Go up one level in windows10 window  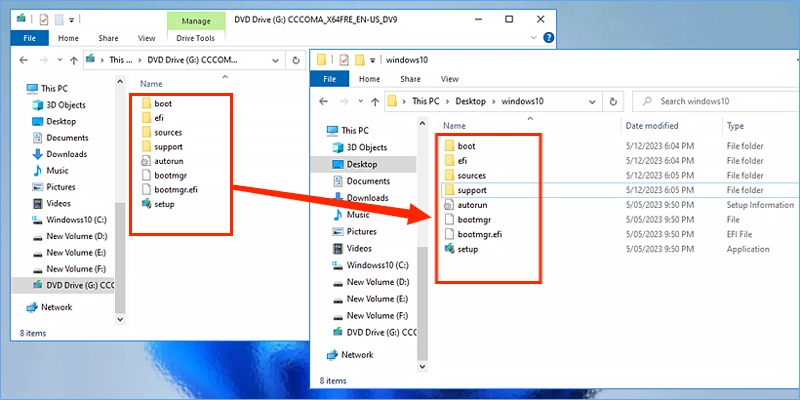coord(374,102)
